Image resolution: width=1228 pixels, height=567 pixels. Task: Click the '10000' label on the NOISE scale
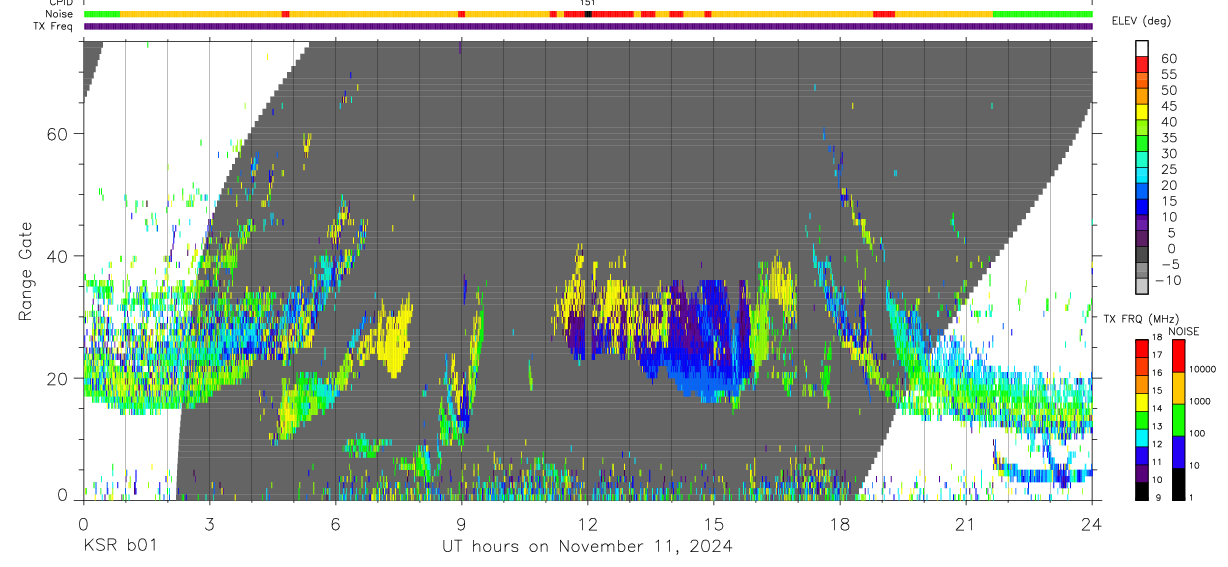[x=1202, y=370]
